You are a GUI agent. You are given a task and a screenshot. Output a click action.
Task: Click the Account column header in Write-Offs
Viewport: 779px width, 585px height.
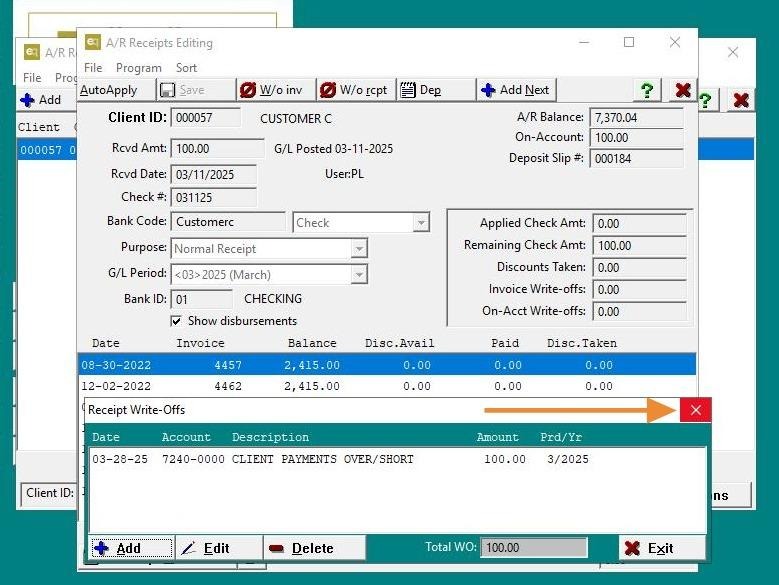pyautogui.click(x=186, y=437)
